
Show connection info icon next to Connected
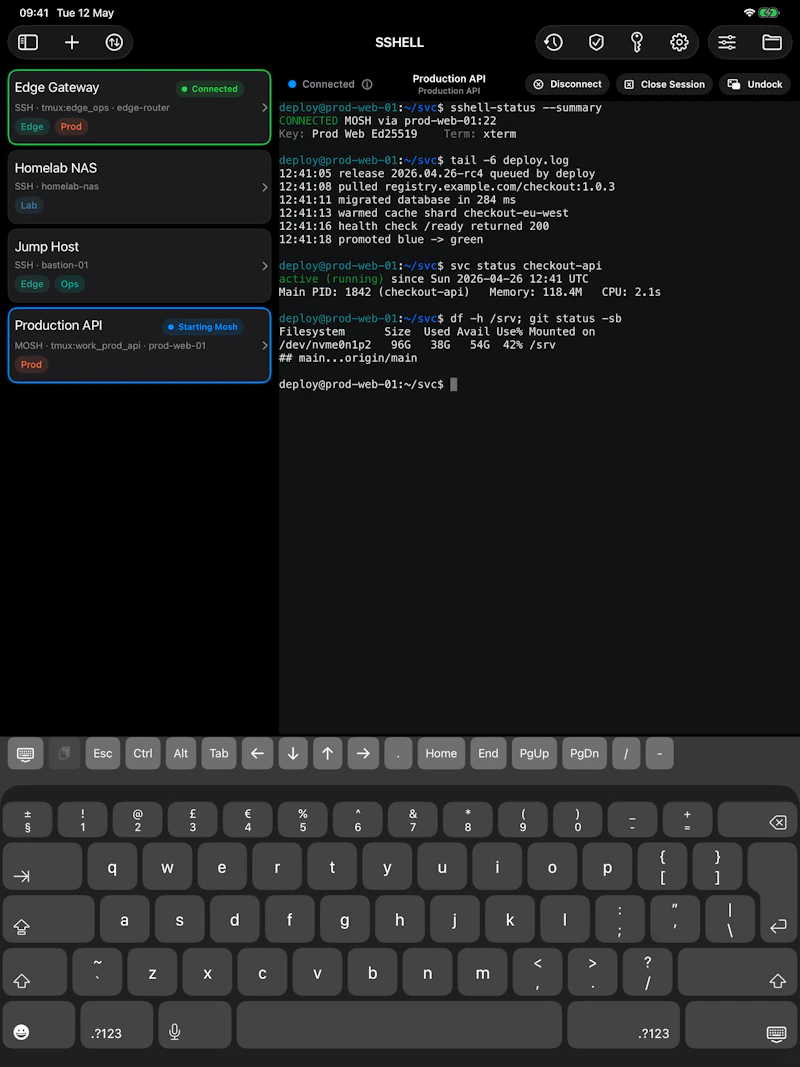point(367,84)
